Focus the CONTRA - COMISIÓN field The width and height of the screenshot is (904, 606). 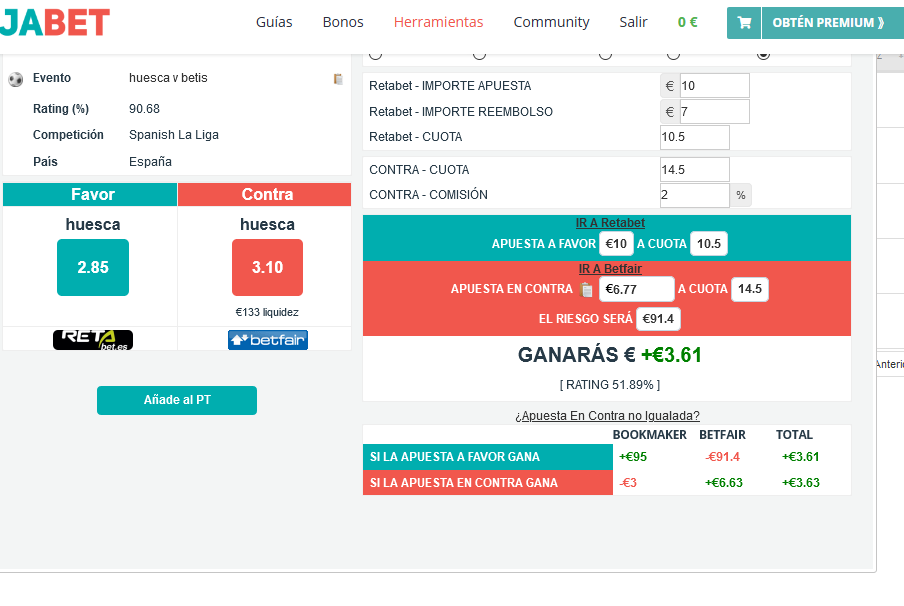click(x=695, y=195)
